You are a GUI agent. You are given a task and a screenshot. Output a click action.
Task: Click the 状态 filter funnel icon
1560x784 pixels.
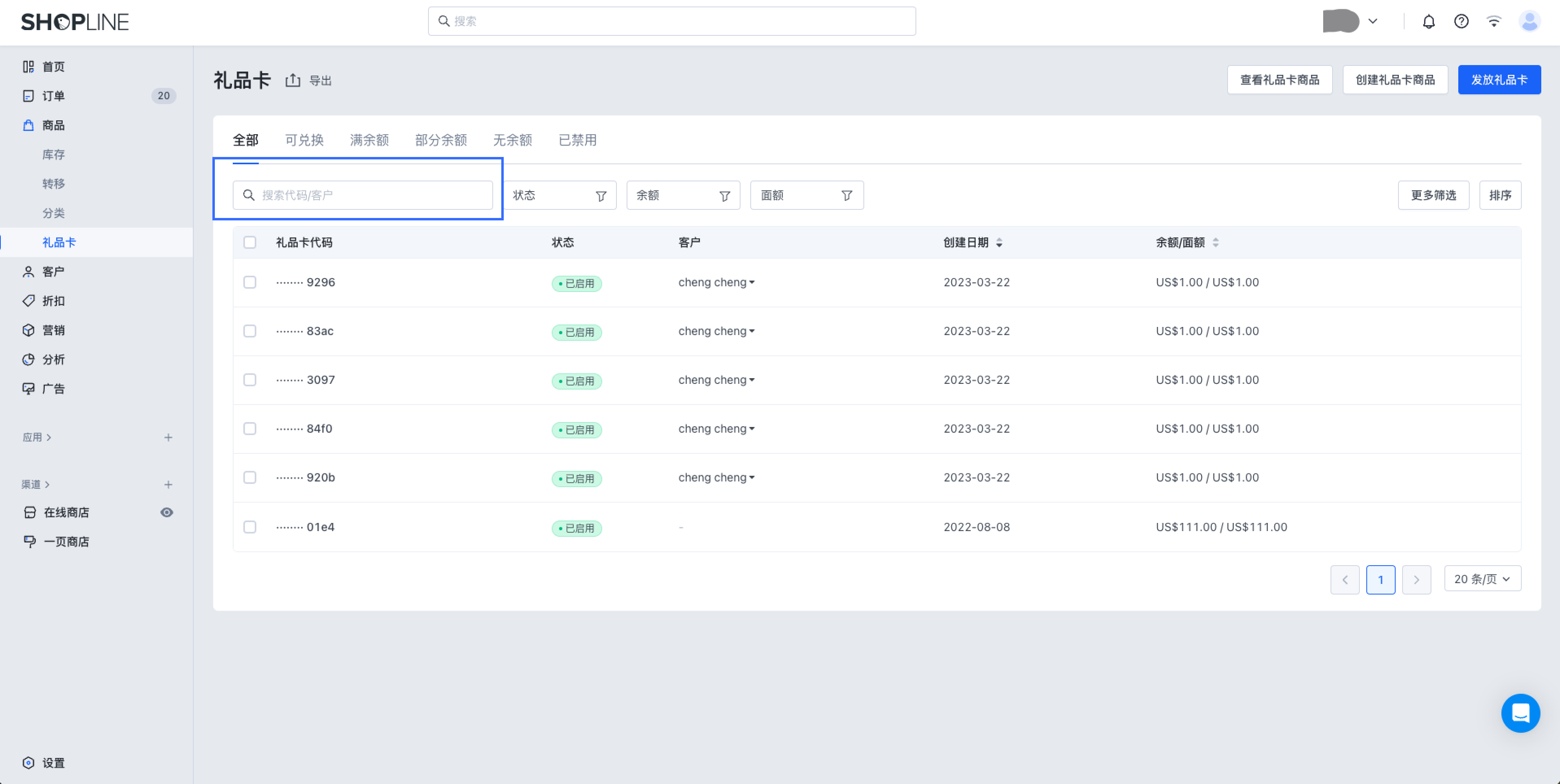[x=601, y=196]
